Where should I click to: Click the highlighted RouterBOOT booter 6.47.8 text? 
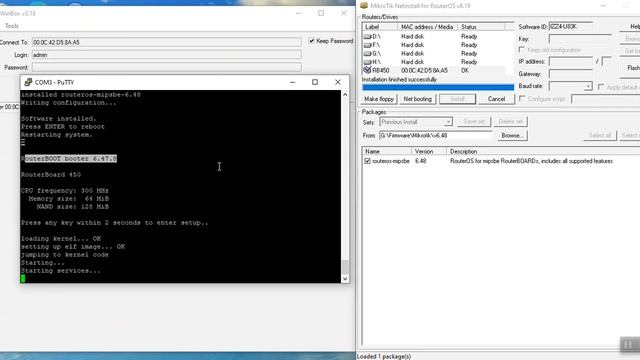(x=71, y=158)
